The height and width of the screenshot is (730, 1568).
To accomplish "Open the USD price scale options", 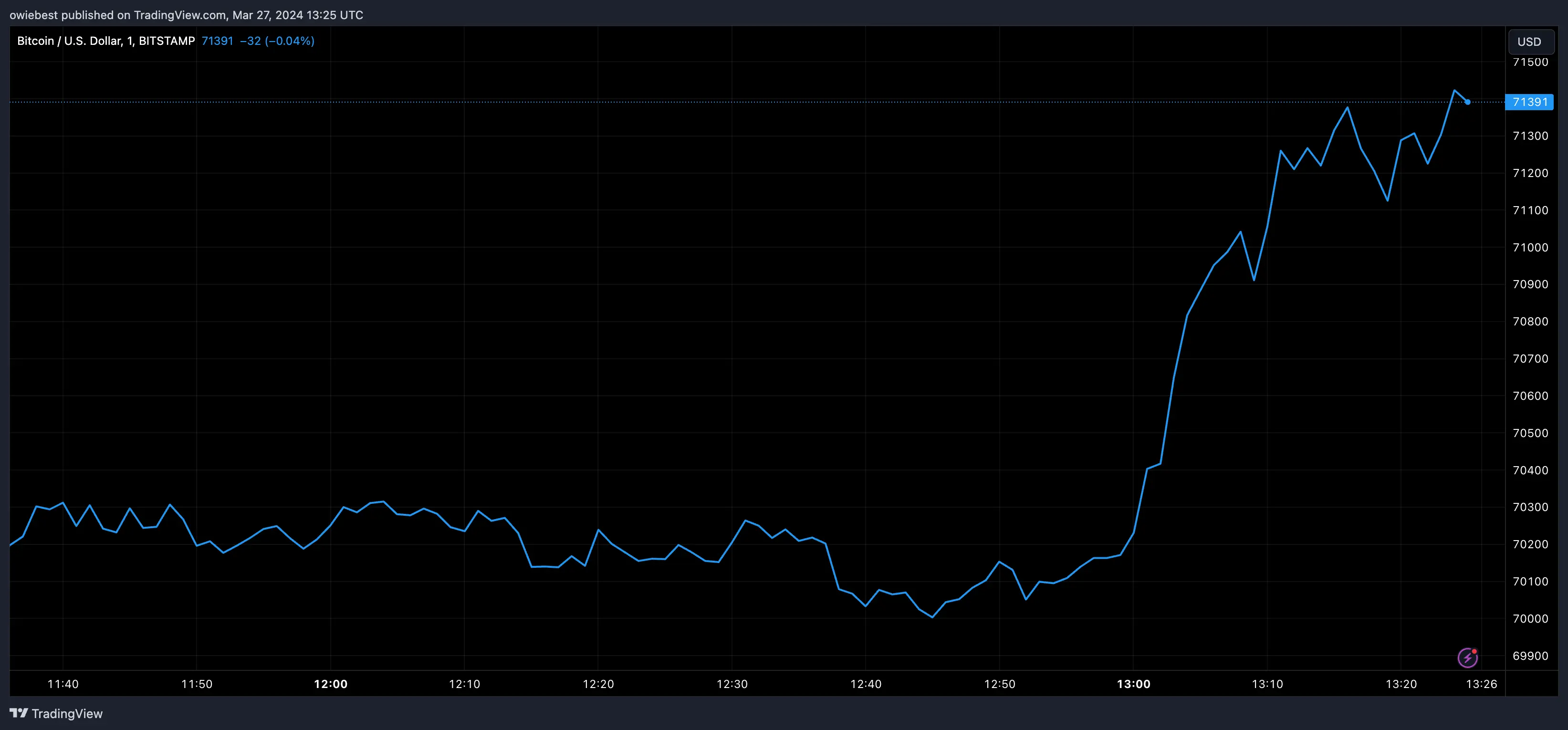I will click(x=1531, y=365).
